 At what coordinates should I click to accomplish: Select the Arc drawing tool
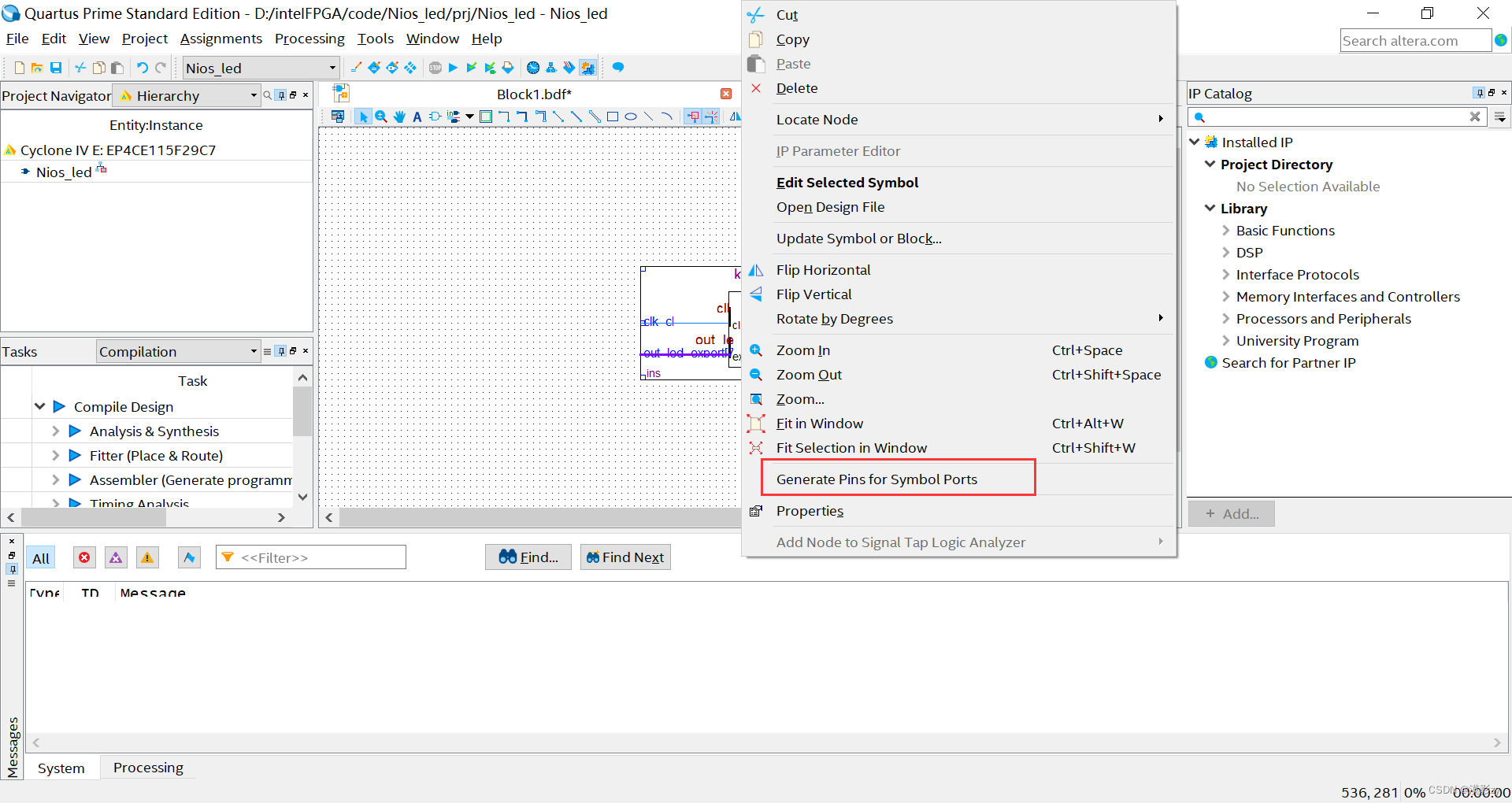click(x=666, y=117)
